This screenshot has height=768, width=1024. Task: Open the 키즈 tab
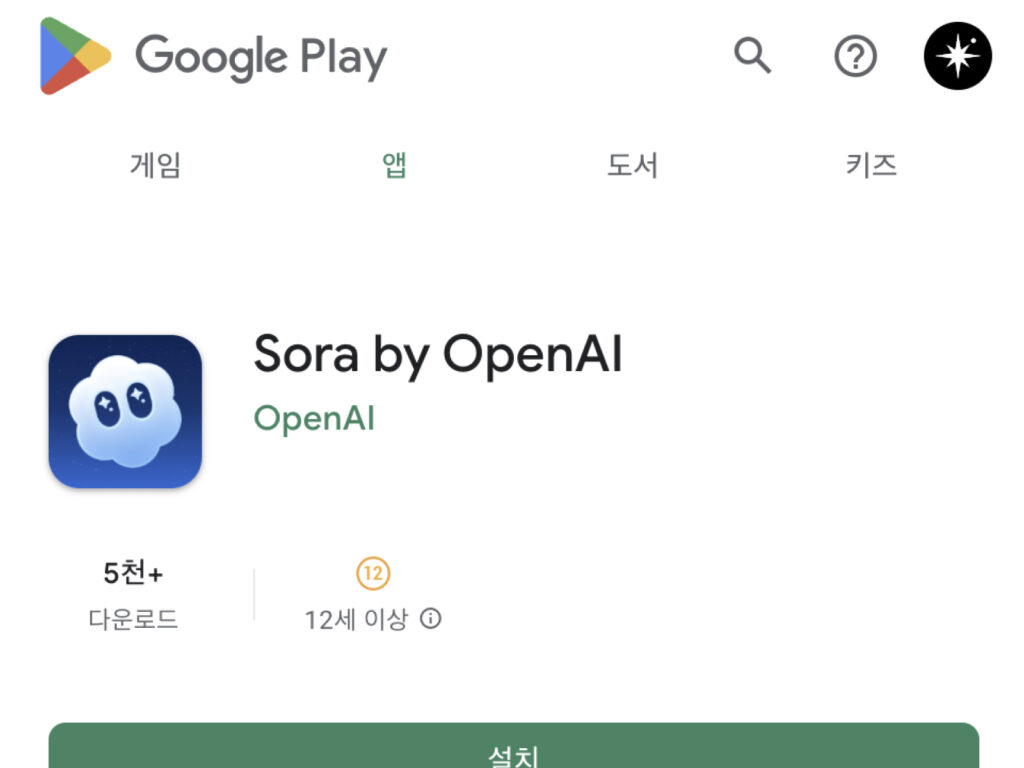871,165
